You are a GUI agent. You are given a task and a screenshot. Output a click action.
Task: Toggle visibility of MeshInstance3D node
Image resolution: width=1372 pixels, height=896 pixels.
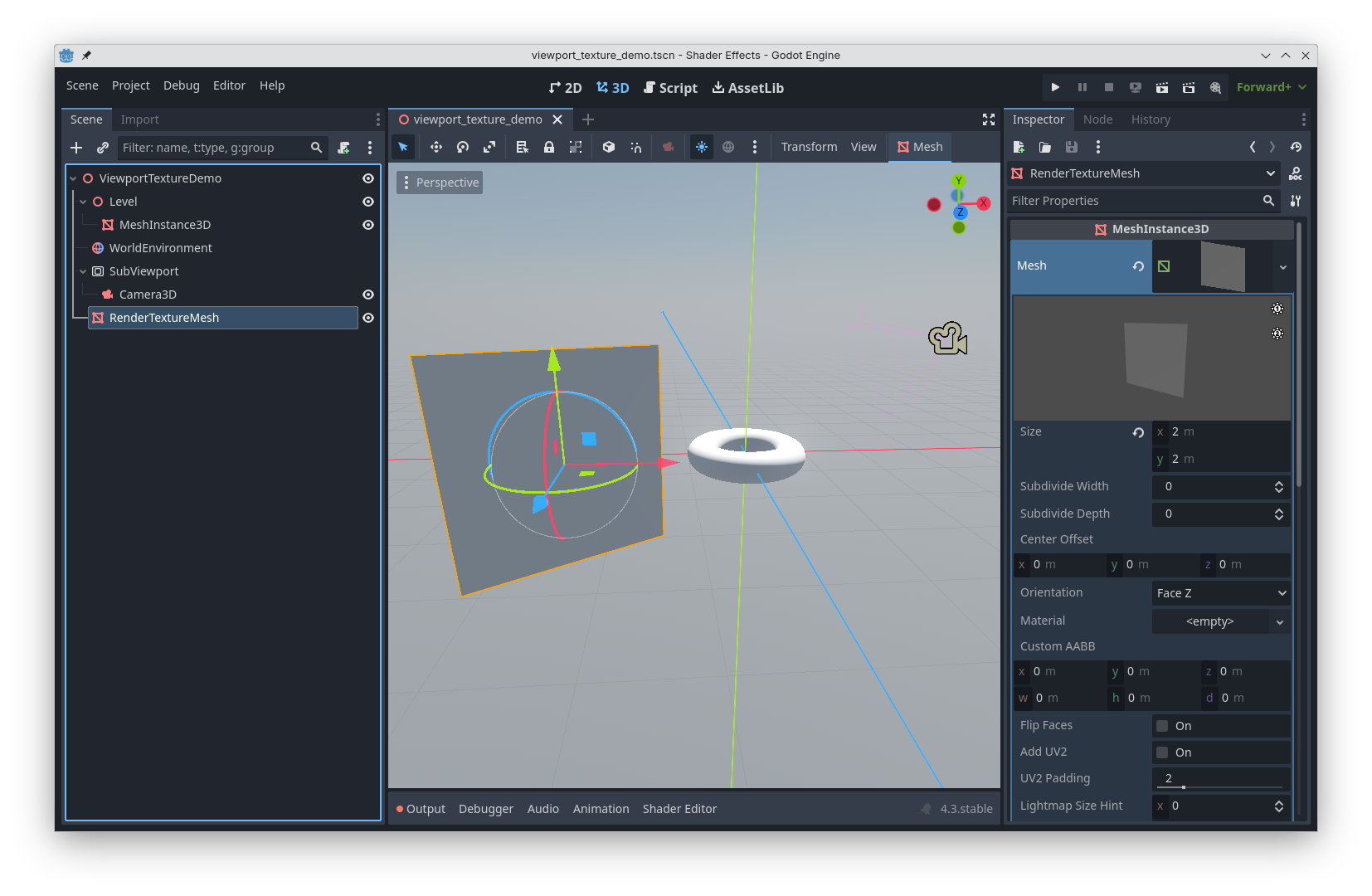click(x=368, y=225)
